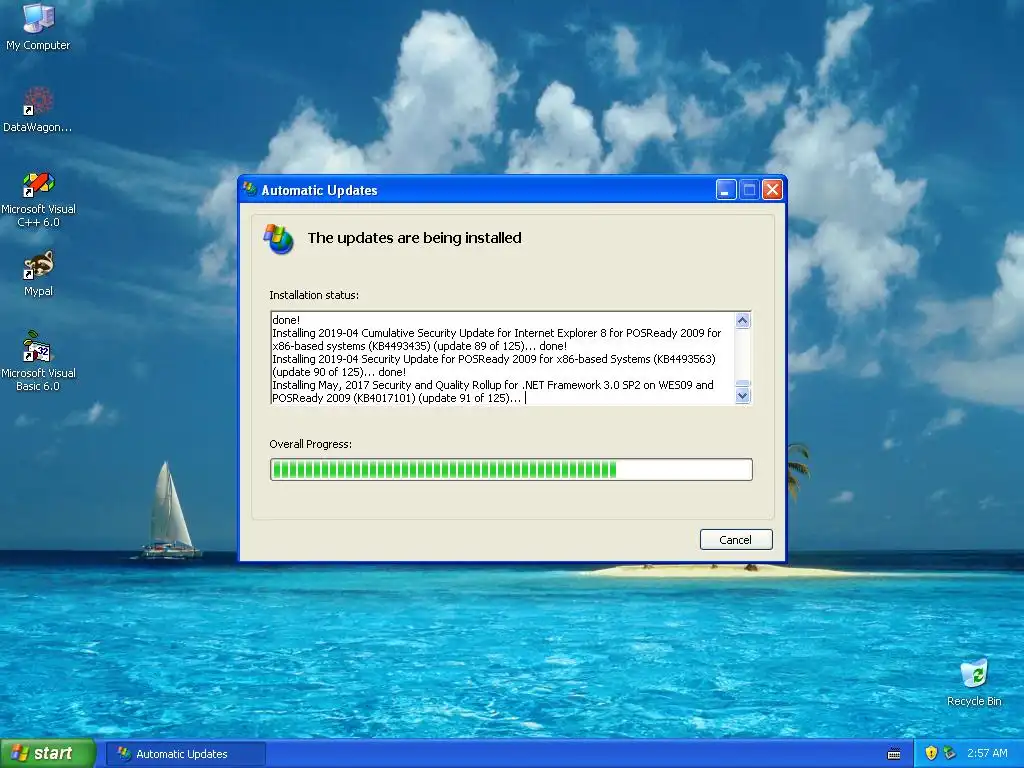The height and width of the screenshot is (768, 1024).
Task: Click the KB4493563 security update line
Action: point(494,366)
